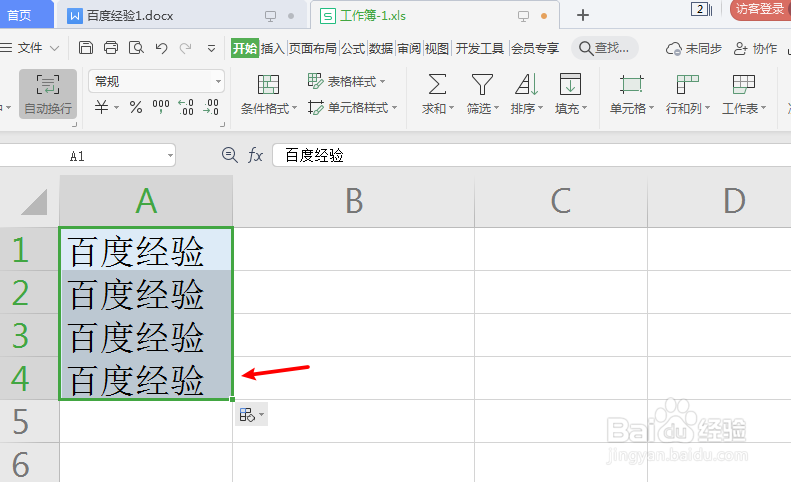Click the select-all corner triangle
The height and width of the screenshot is (482, 791).
(x=34, y=201)
